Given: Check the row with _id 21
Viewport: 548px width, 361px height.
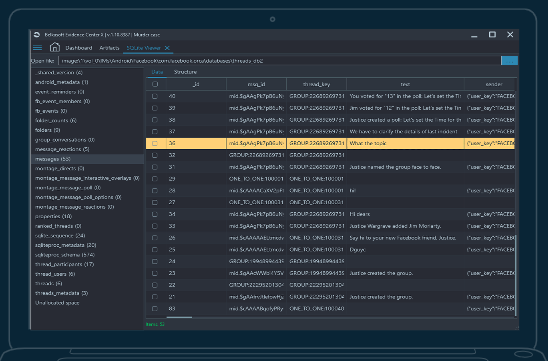Looking at the screenshot, I should (155, 297).
